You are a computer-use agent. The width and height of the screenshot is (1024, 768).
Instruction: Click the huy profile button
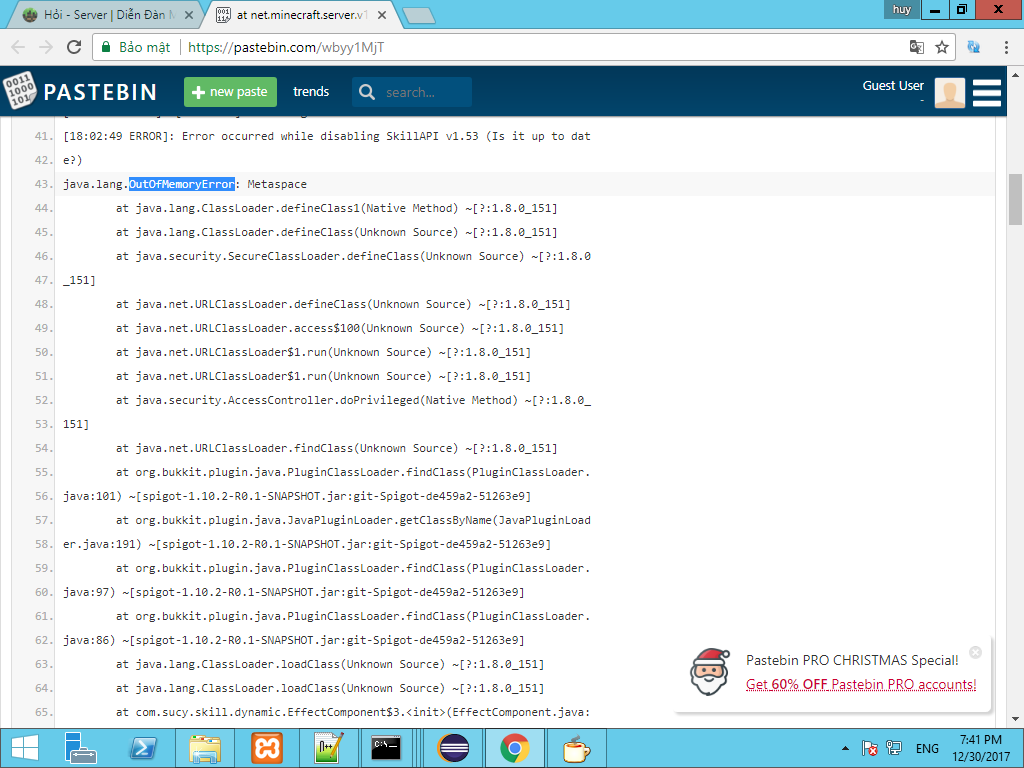pyautogui.click(x=902, y=9)
